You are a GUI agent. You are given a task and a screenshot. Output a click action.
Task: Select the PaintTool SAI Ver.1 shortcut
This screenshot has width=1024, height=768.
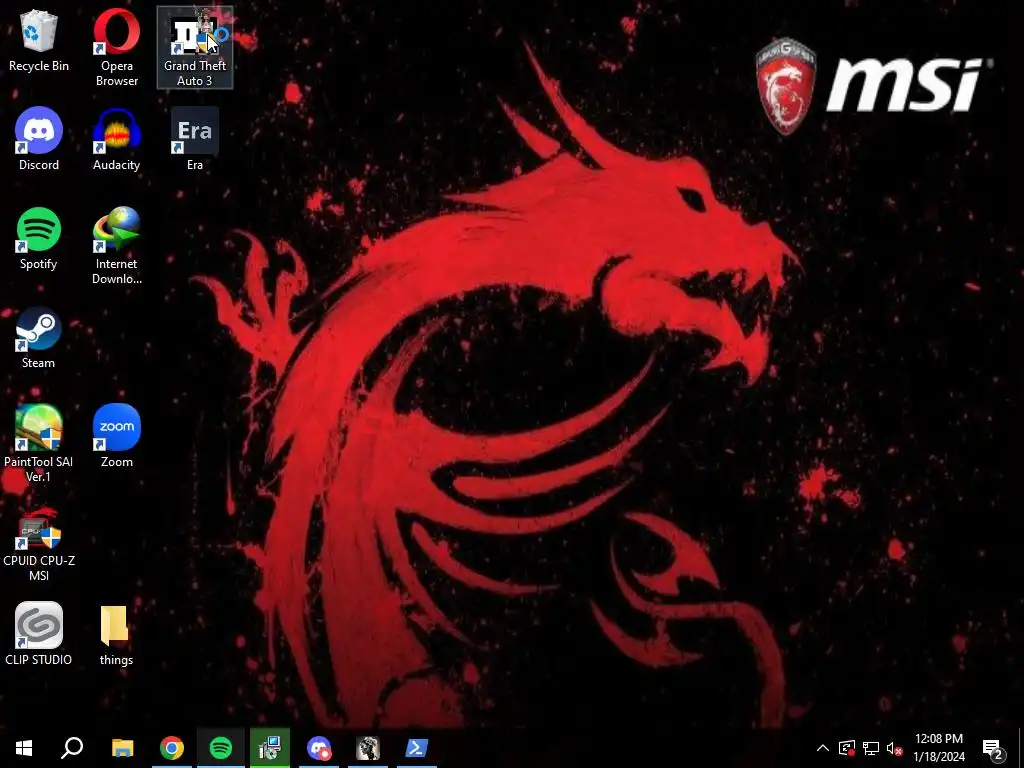coord(39,443)
